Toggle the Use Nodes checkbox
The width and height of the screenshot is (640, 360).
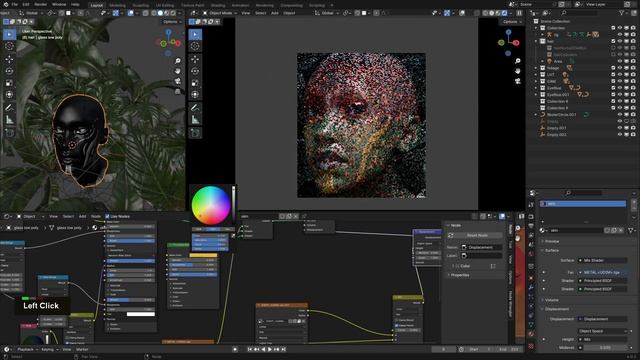[x=107, y=216]
